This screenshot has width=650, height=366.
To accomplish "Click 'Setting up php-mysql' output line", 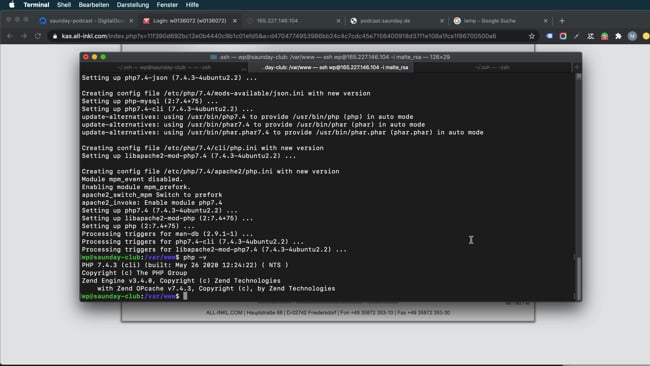I will coord(150,101).
